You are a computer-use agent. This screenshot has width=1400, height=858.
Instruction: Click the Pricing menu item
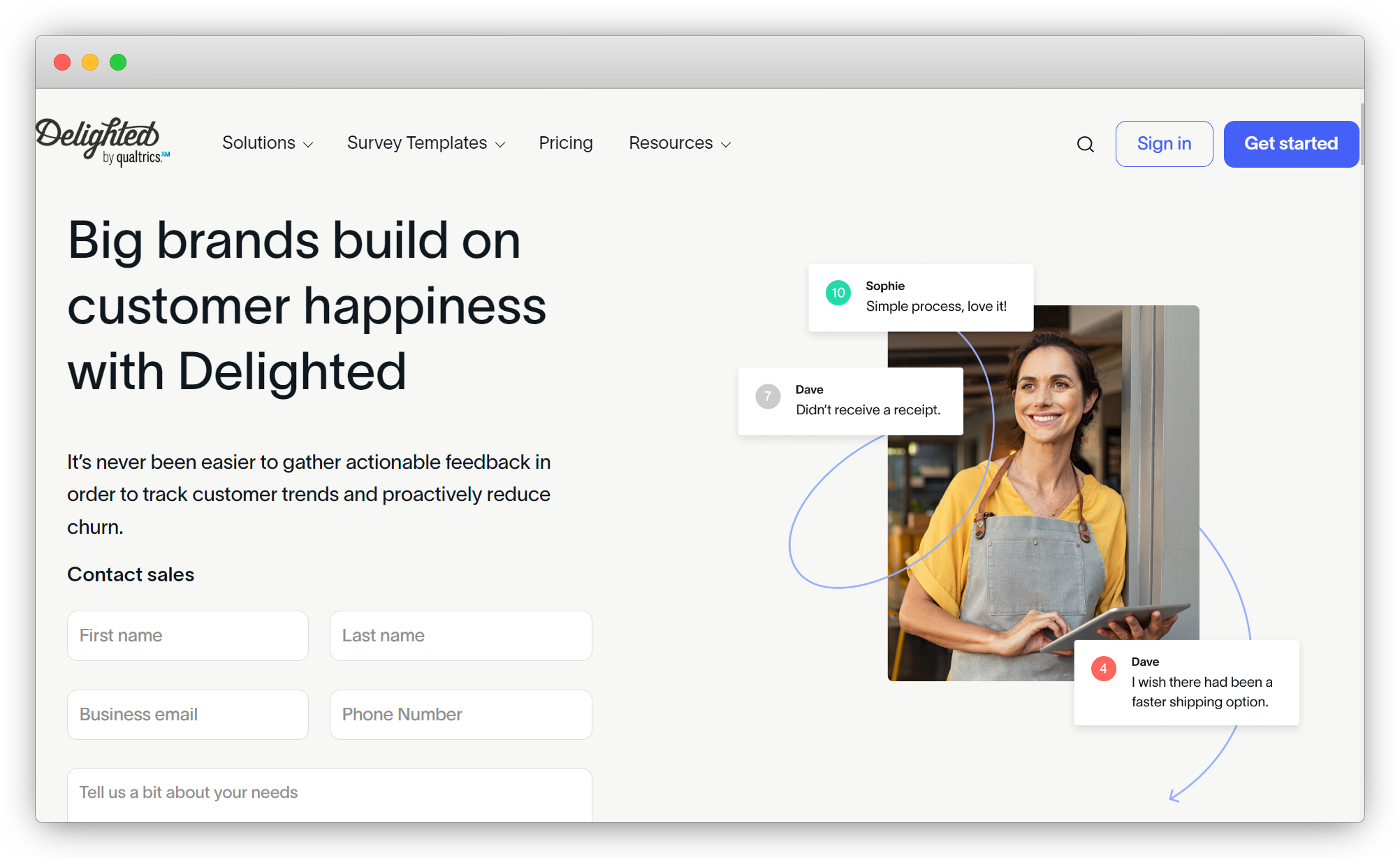[x=565, y=143]
